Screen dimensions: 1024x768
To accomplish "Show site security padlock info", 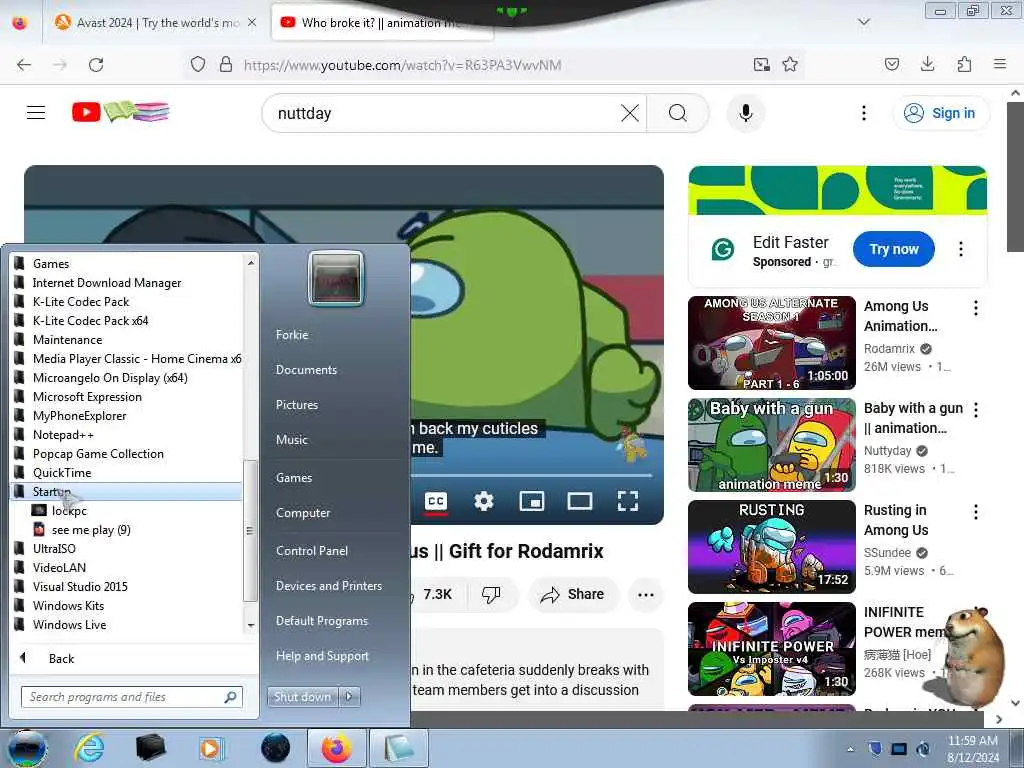I will coord(226,64).
